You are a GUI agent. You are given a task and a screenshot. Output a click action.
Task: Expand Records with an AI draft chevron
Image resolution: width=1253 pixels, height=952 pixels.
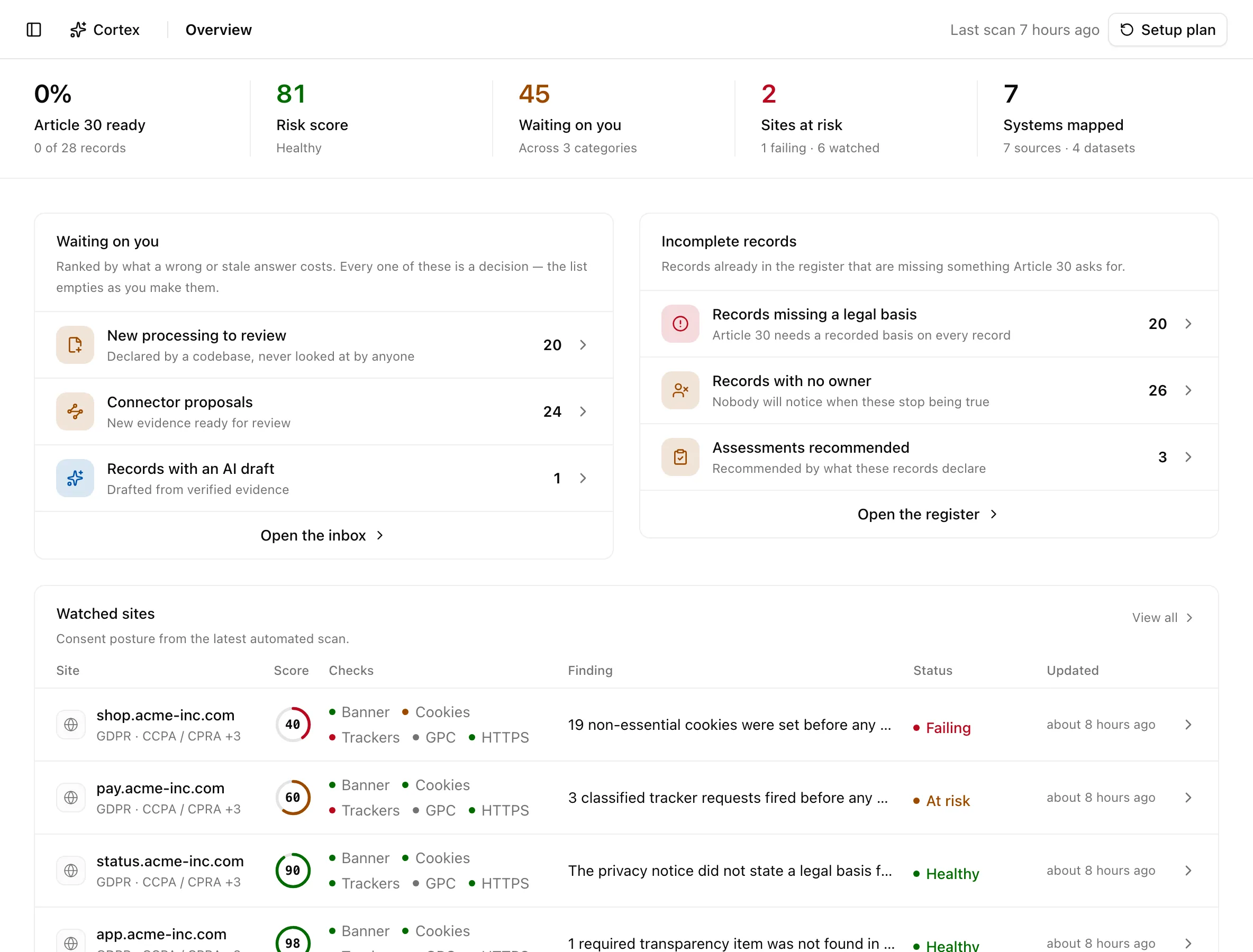pos(583,478)
